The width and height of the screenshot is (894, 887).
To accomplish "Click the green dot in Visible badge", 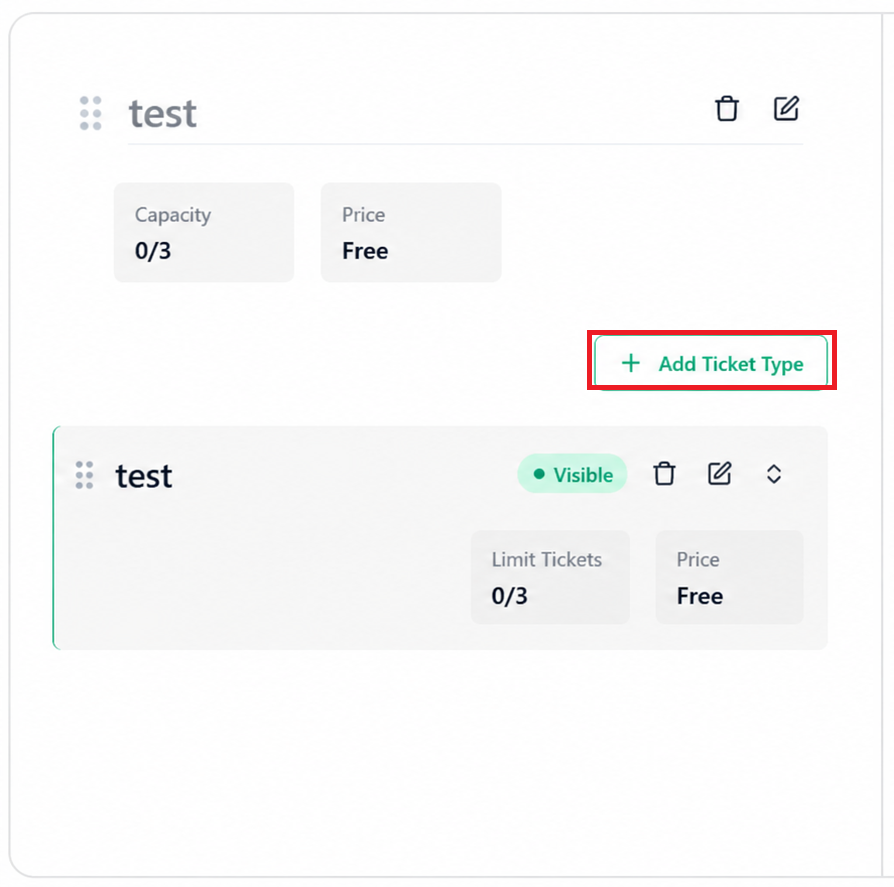I will (x=539, y=474).
